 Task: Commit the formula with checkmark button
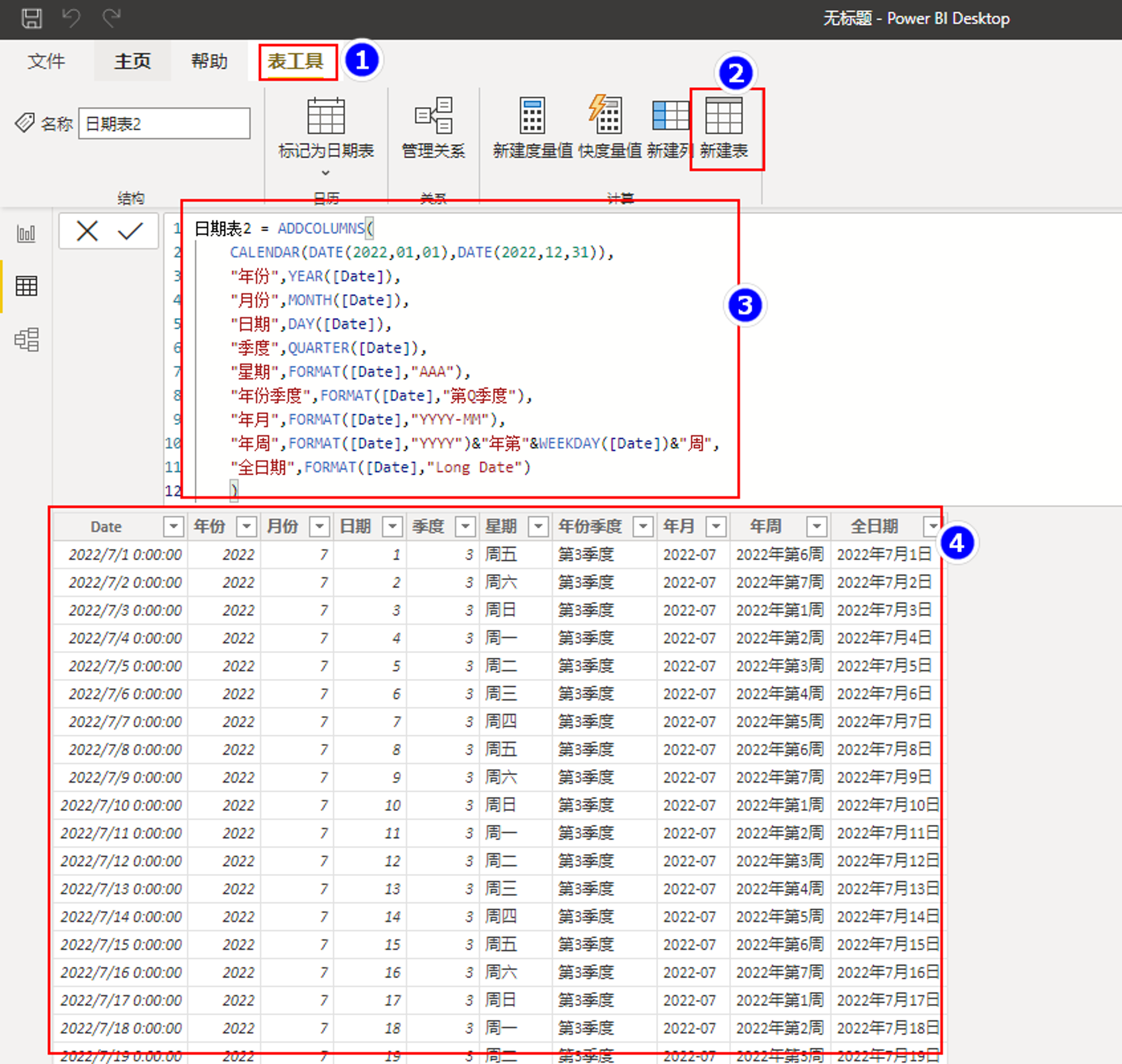[x=130, y=231]
